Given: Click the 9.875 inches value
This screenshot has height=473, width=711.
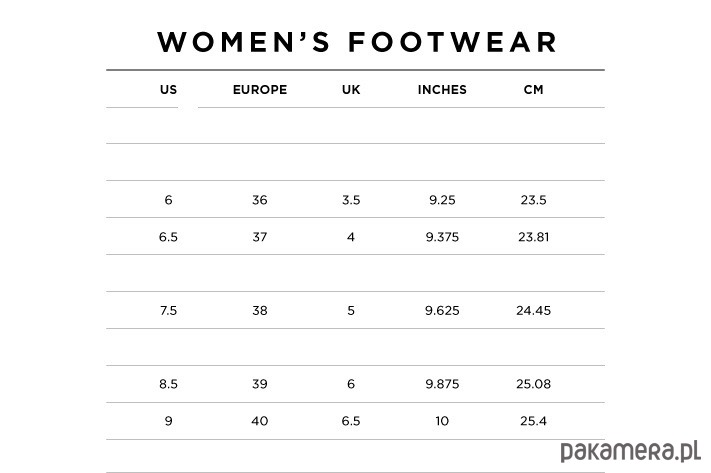Looking at the screenshot, I should tap(442, 384).
